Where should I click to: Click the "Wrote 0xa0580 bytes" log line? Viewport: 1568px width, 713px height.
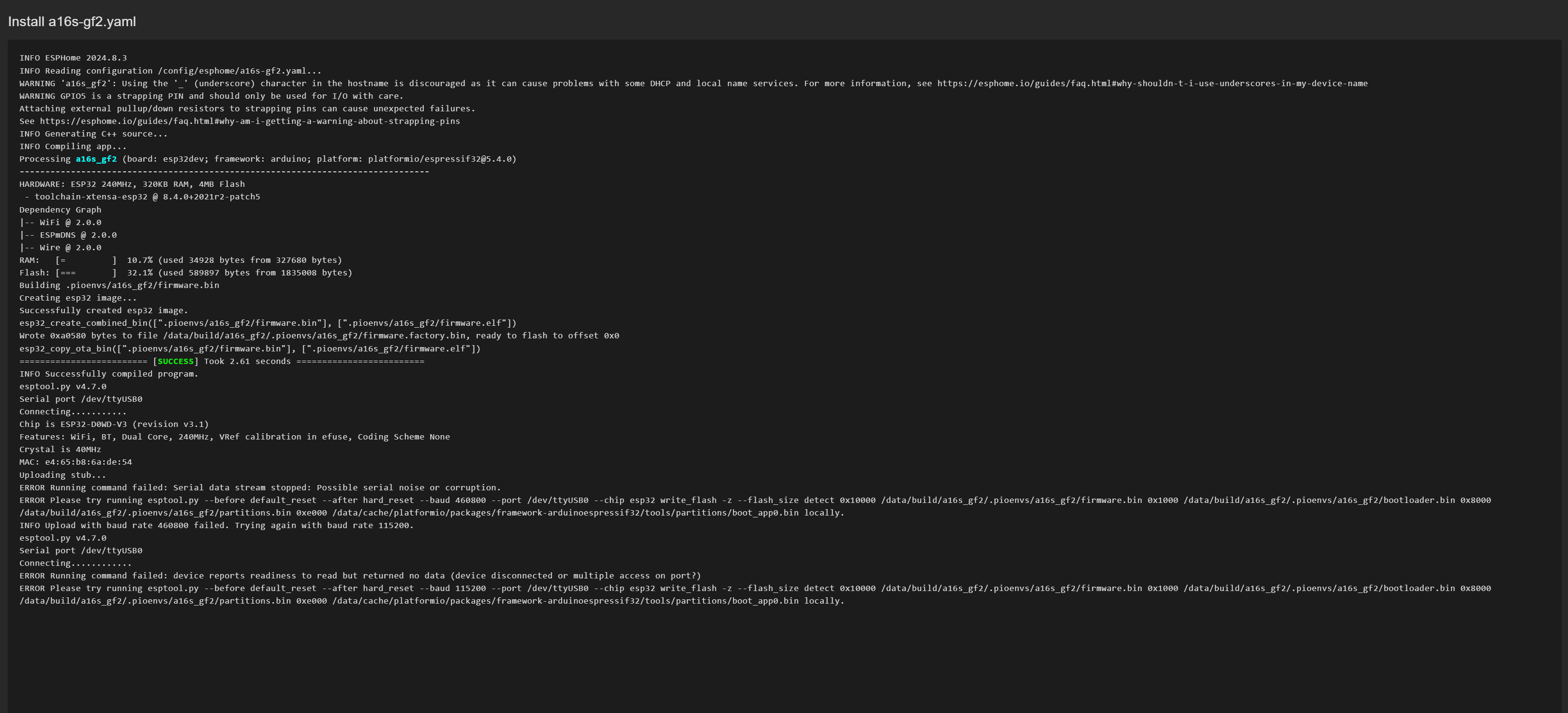(319, 336)
